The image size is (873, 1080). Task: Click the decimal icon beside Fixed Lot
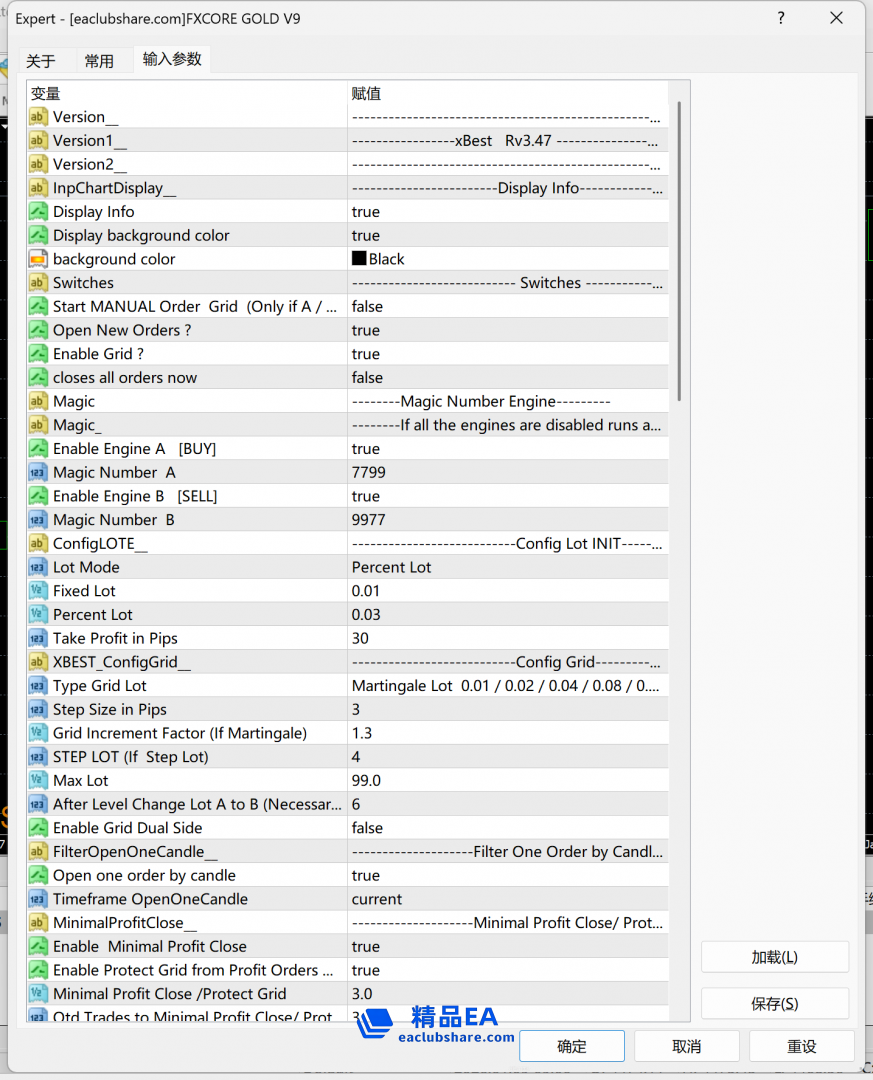tap(38, 591)
